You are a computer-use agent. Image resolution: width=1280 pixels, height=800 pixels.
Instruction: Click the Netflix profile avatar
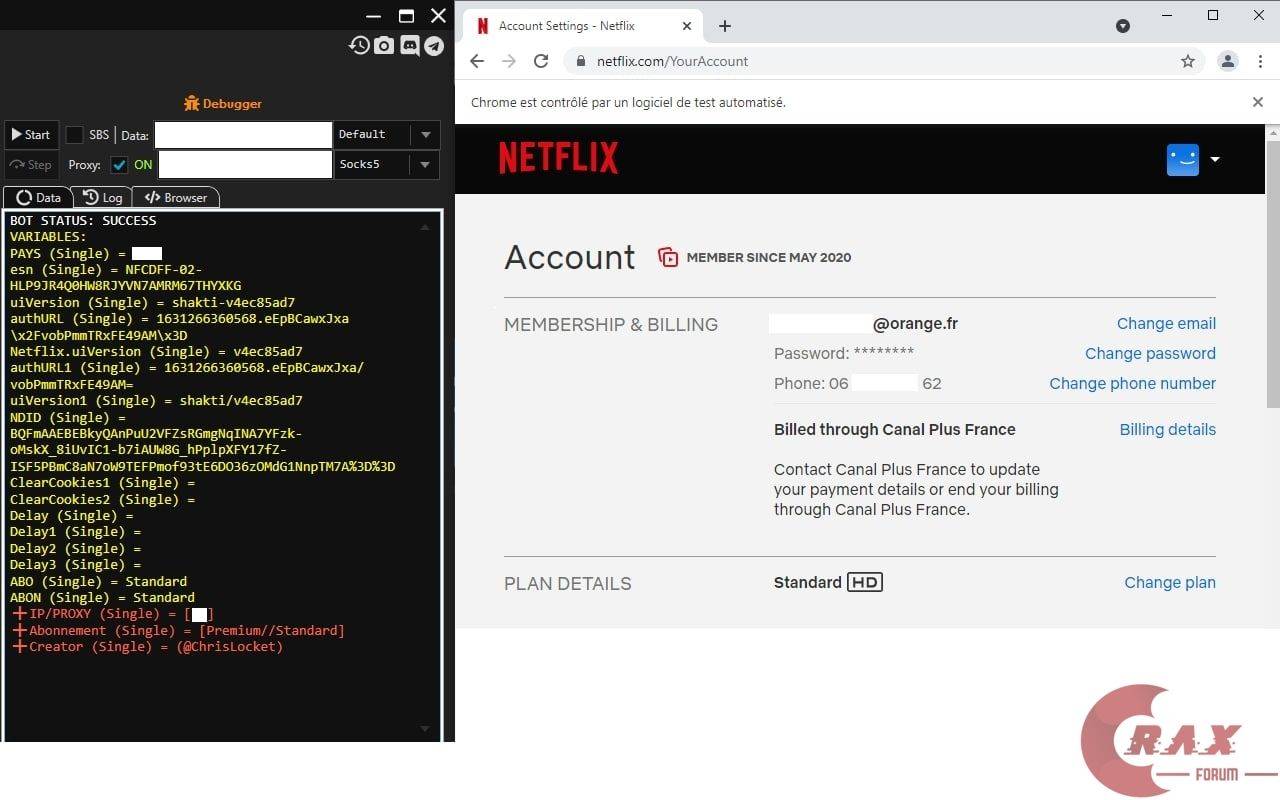[1183, 159]
